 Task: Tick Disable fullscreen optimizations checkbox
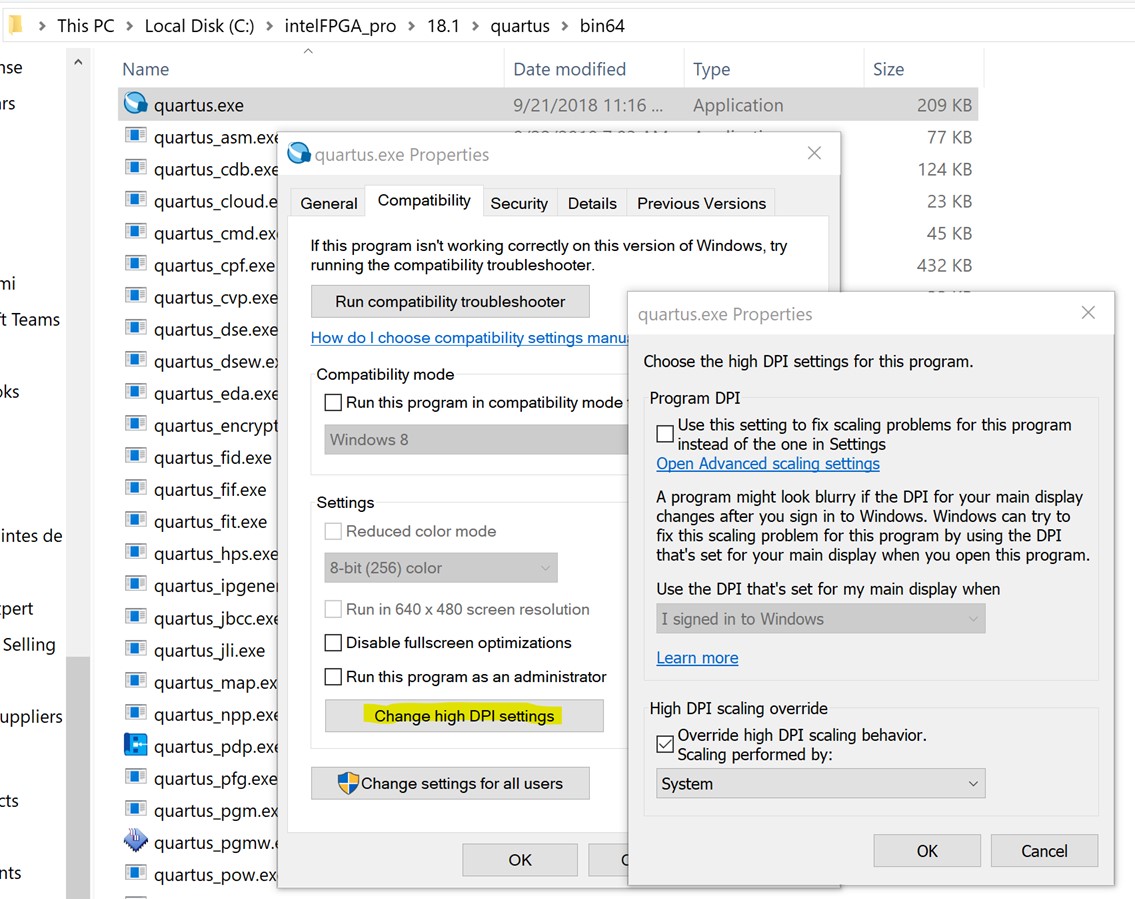tap(333, 643)
